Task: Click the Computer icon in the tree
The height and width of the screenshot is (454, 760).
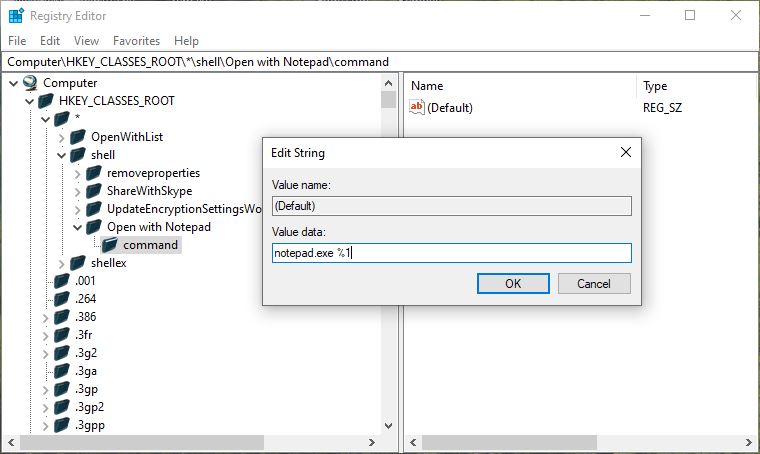Action: [x=30, y=83]
